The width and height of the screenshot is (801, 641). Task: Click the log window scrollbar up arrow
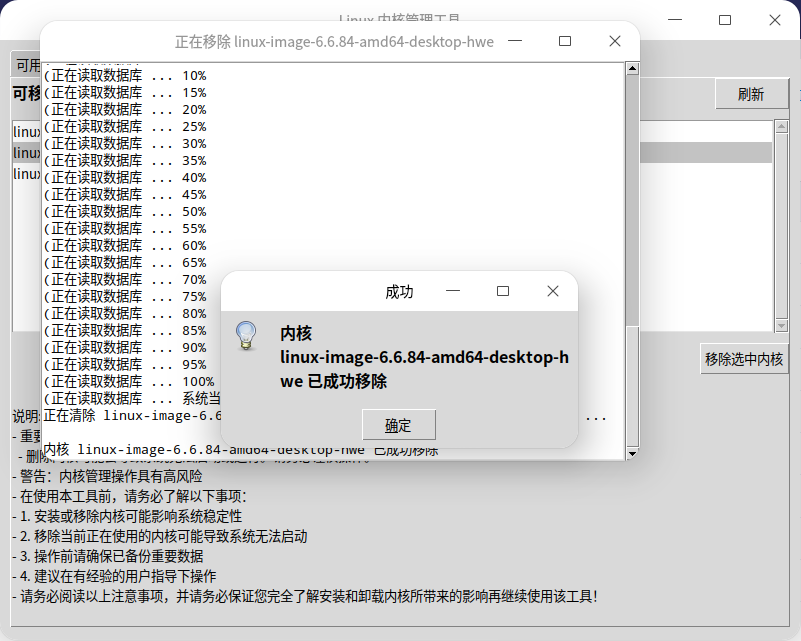tap(632, 68)
